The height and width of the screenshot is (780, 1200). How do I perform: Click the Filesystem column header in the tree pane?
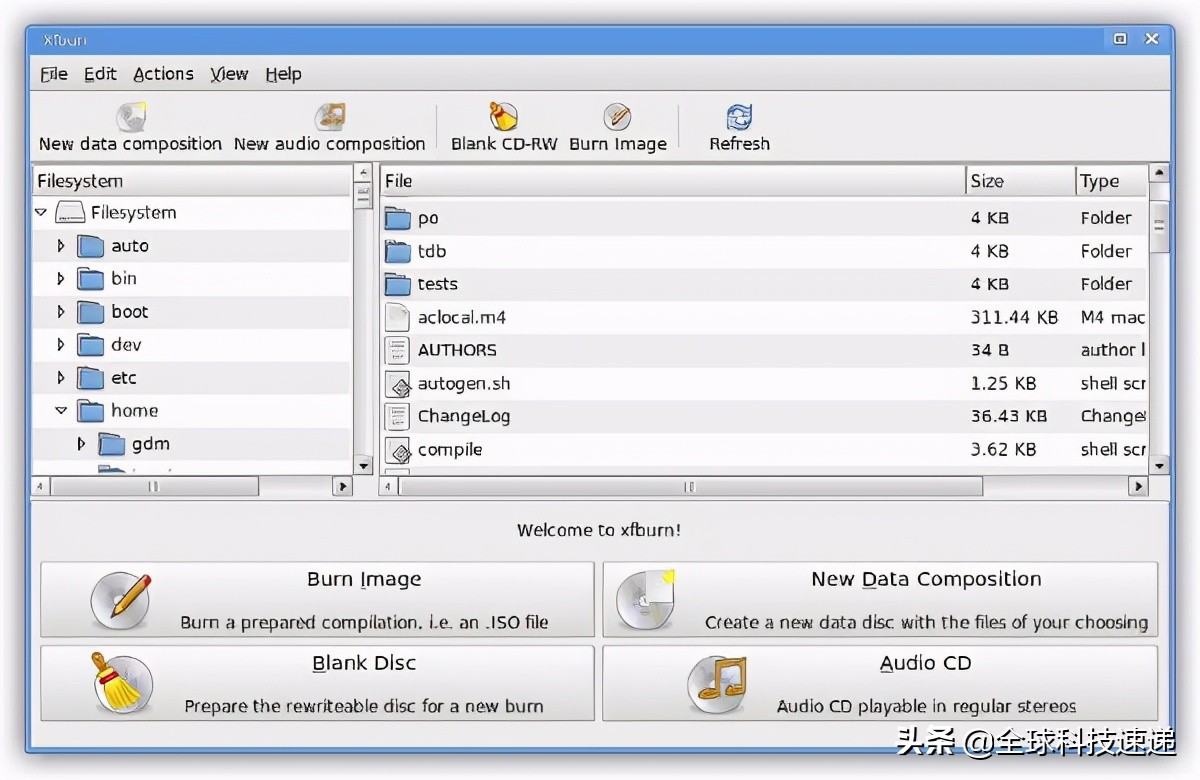(x=192, y=181)
